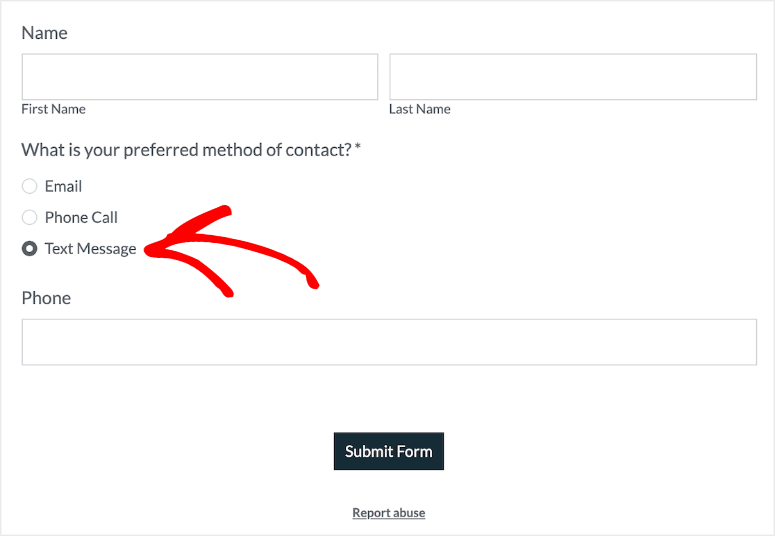The image size is (775, 536).
Task: Click the "Text Message" option label text
Action: coord(90,249)
